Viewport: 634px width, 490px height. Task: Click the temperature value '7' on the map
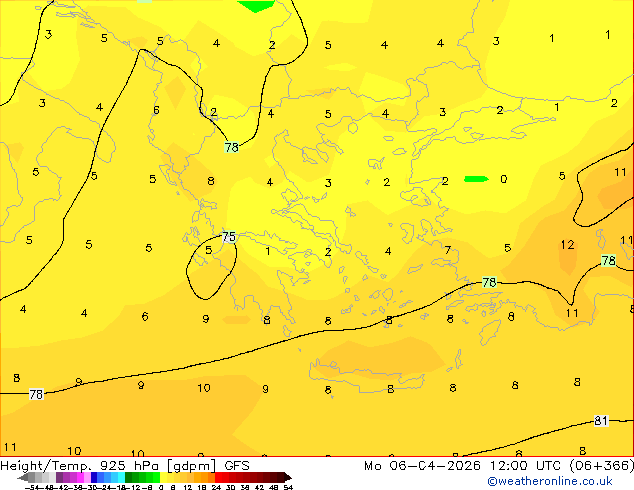tap(448, 250)
